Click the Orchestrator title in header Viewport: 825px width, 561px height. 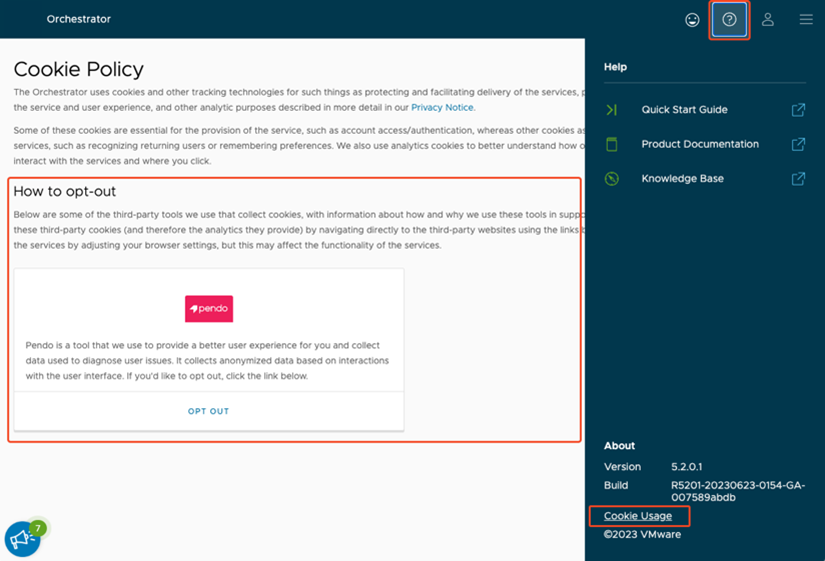coord(79,19)
